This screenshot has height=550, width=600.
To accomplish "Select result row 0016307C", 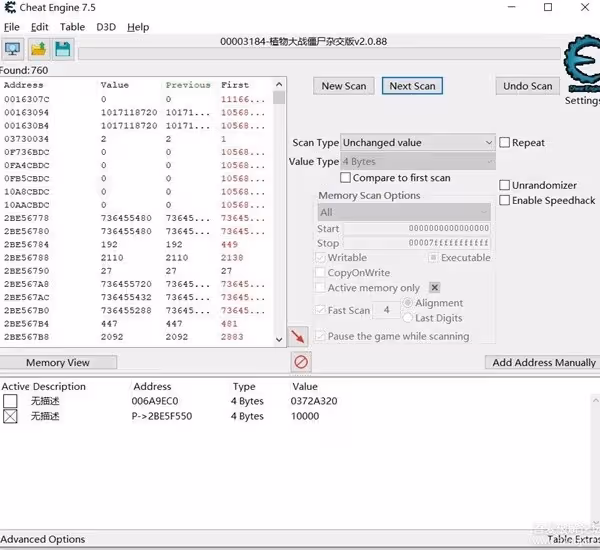I will click(137, 99).
